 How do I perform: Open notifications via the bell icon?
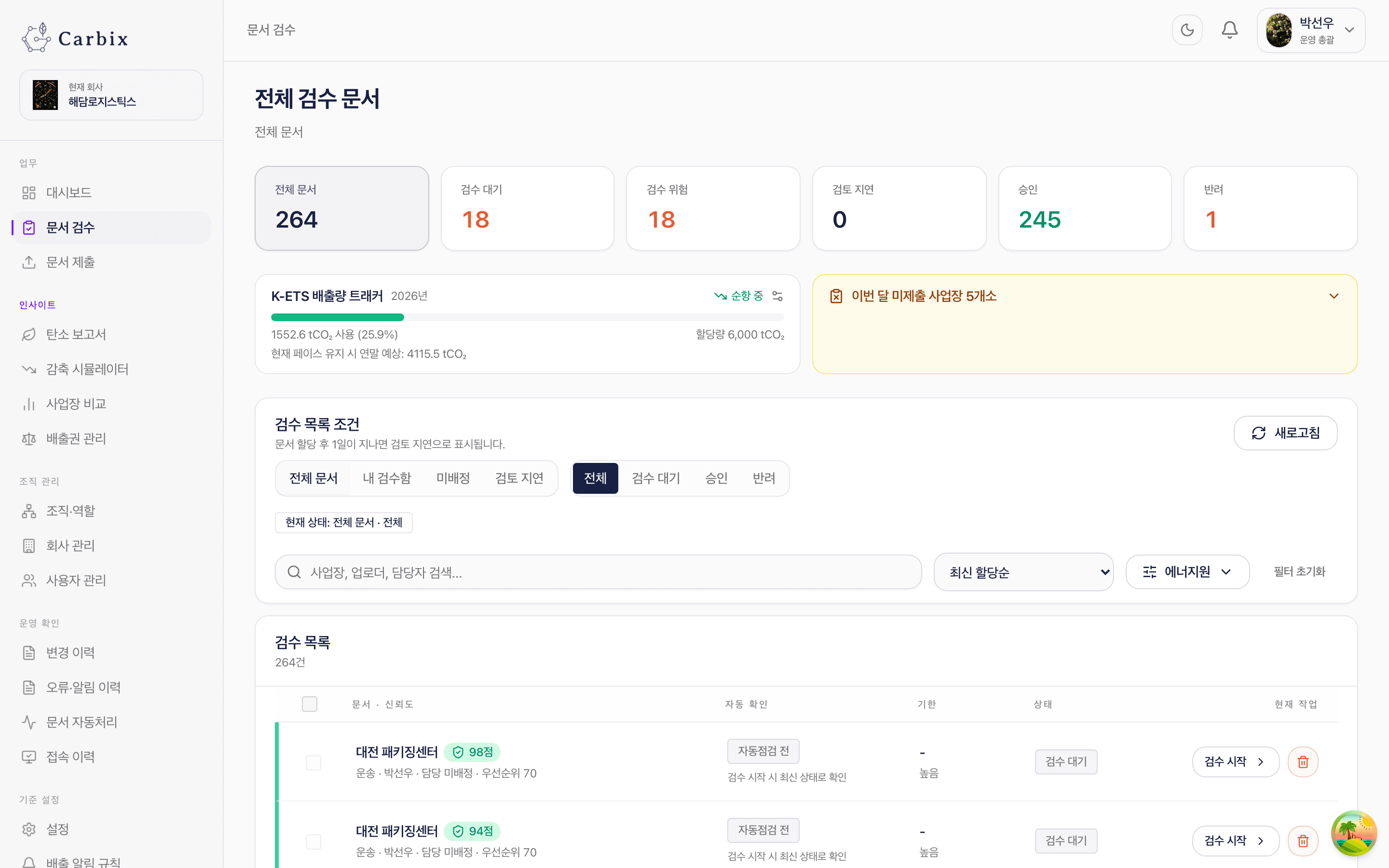[1229, 30]
